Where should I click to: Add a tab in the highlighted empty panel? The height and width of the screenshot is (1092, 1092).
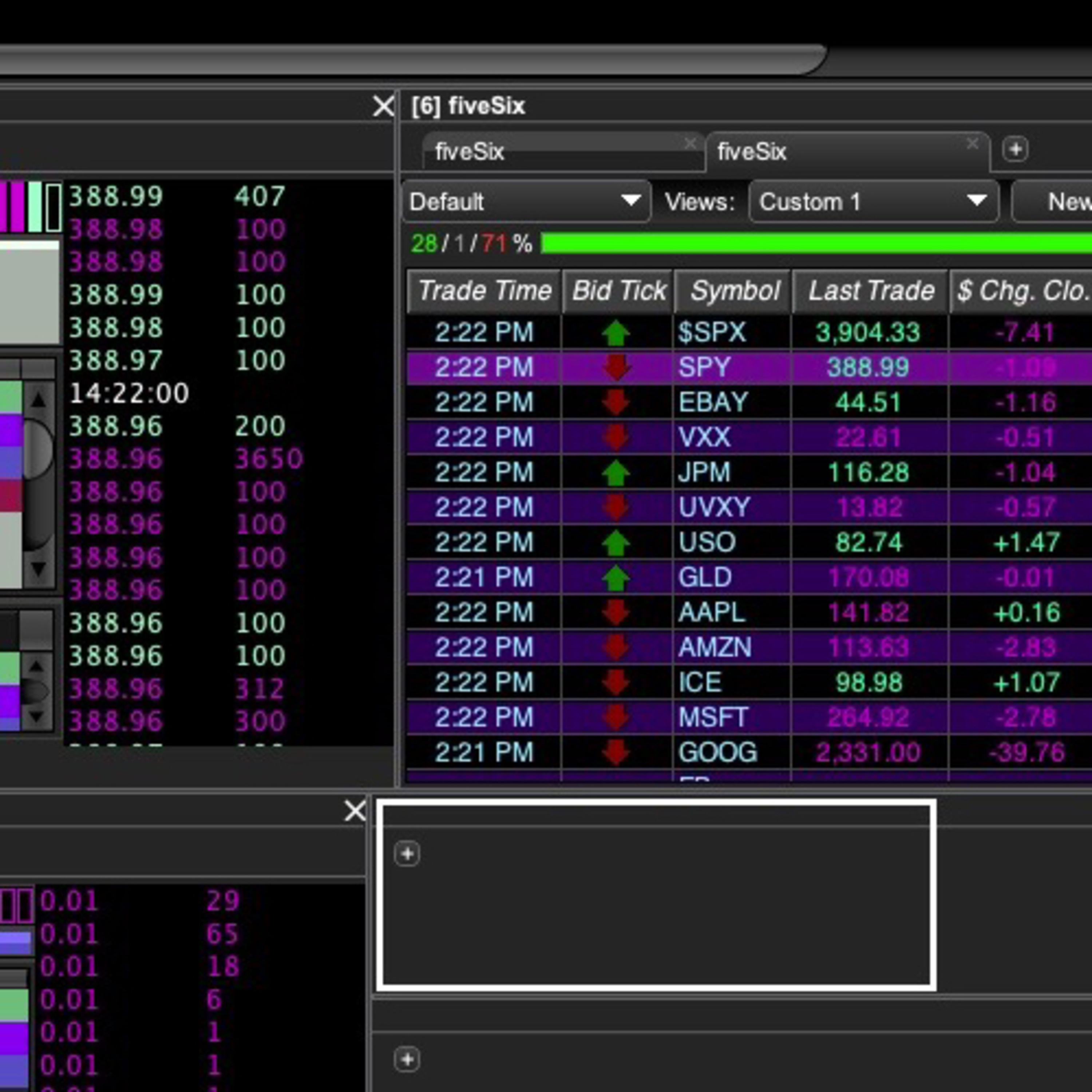click(x=407, y=854)
